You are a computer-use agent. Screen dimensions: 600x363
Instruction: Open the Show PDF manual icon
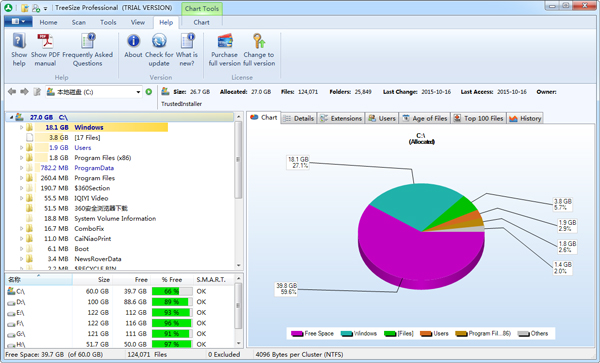pos(45,41)
